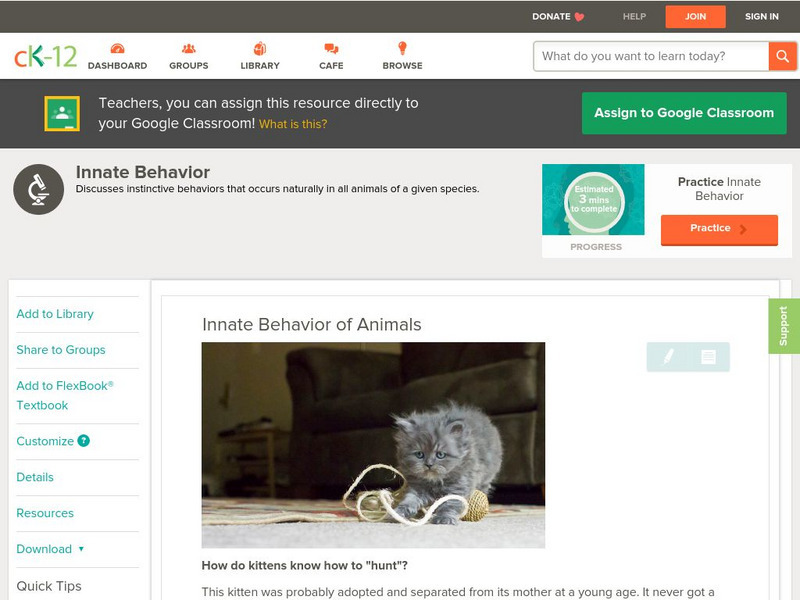Click the CAFE menu label
Image resolution: width=800 pixels, height=600 pixels.
[331, 66]
